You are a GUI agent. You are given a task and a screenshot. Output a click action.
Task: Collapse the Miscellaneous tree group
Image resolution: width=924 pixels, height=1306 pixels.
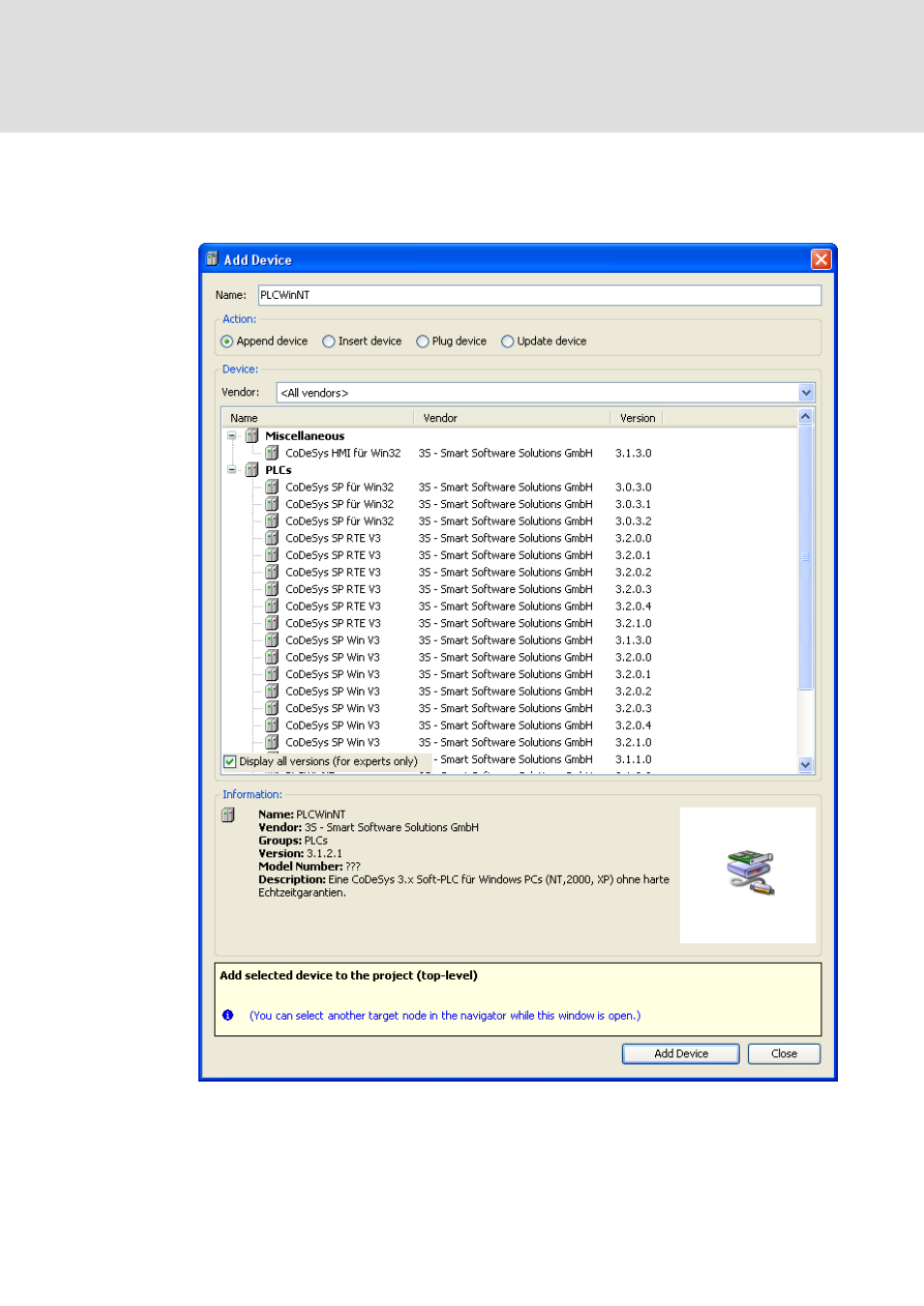coord(232,436)
